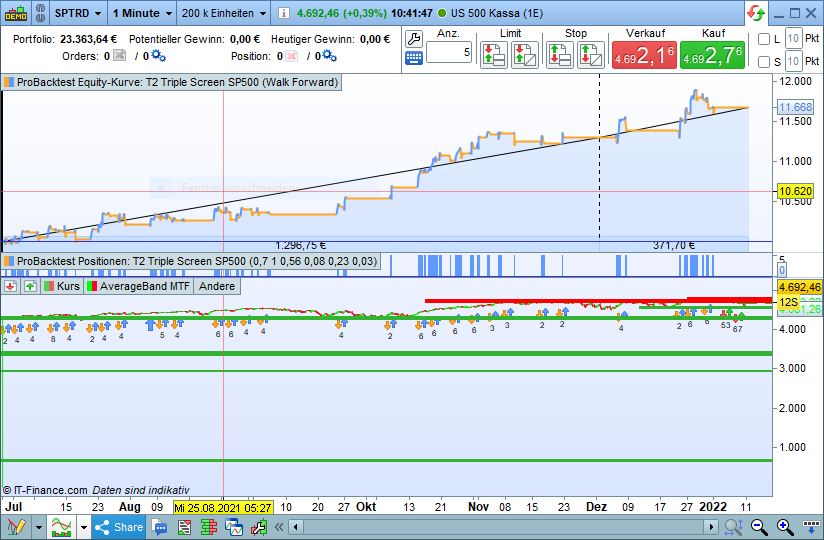
Task: Expand the drawing tools dropdown arrow
Action: click(38, 527)
